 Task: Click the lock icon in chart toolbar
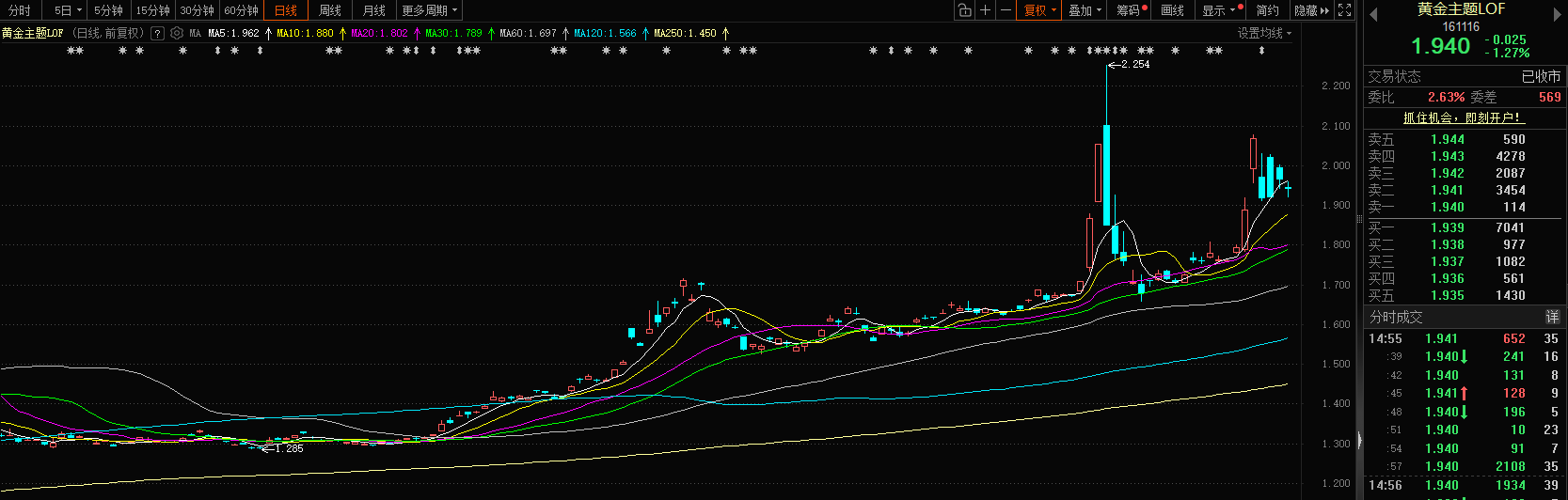coord(964,10)
